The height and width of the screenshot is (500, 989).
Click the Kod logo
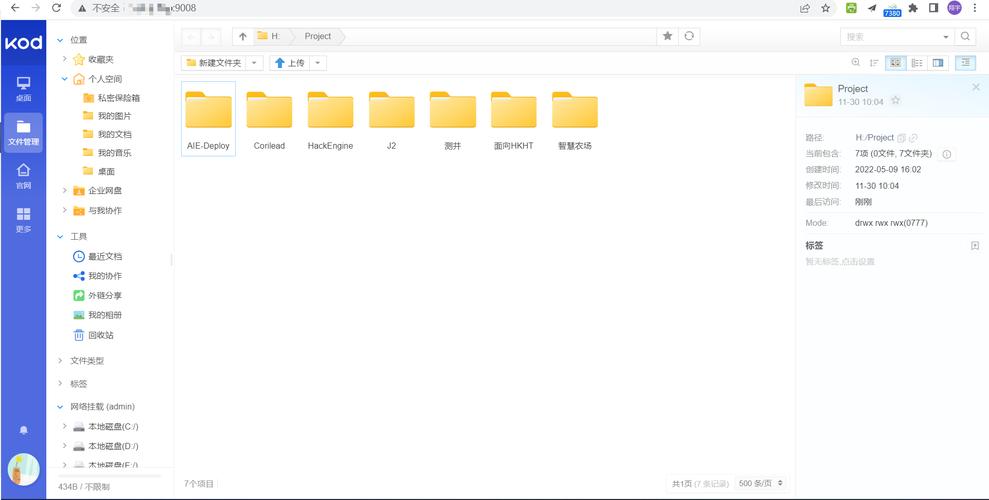tap(23, 43)
